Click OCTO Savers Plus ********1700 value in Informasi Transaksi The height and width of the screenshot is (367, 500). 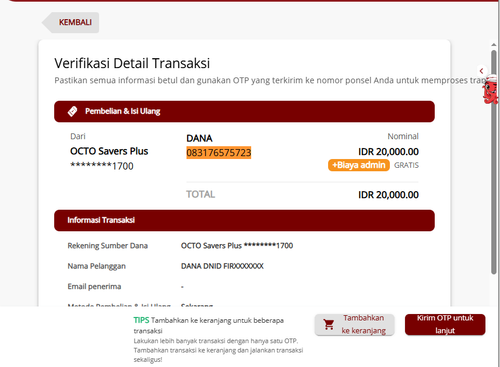click(237, 246)
